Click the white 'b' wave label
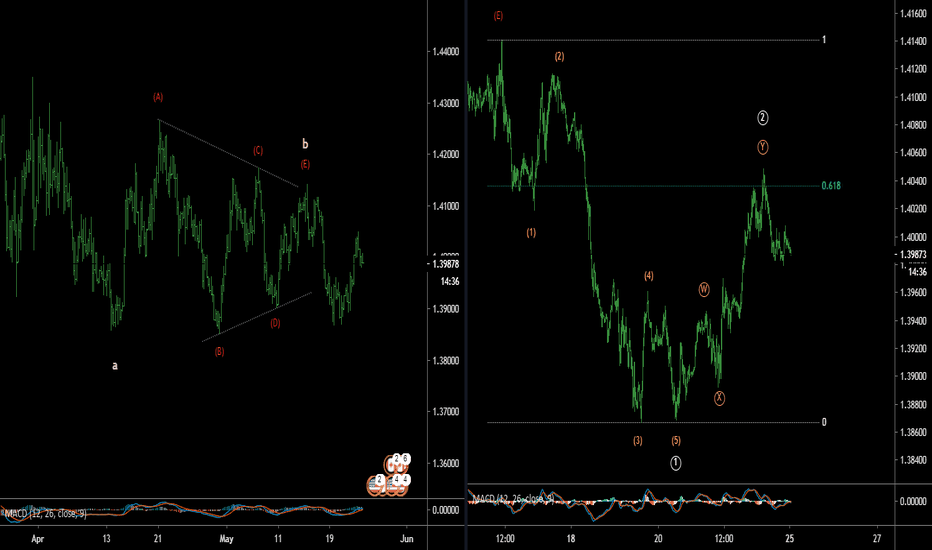 click(305, 143)
